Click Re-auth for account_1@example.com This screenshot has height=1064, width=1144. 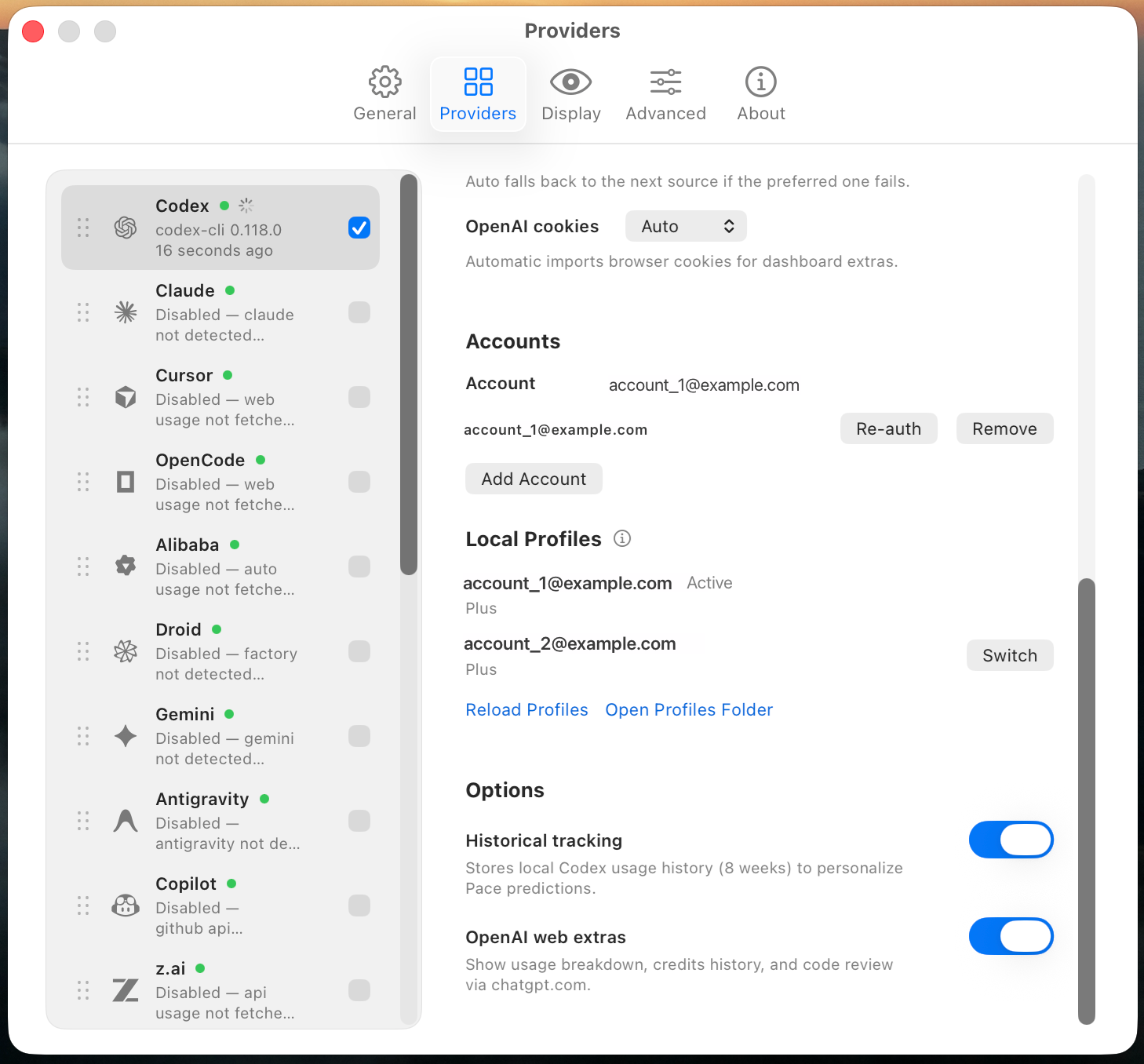coord(888,428)
